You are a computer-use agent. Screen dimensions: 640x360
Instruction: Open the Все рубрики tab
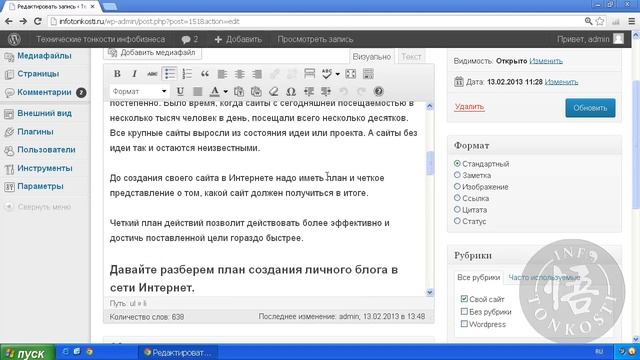pos(478,277)
